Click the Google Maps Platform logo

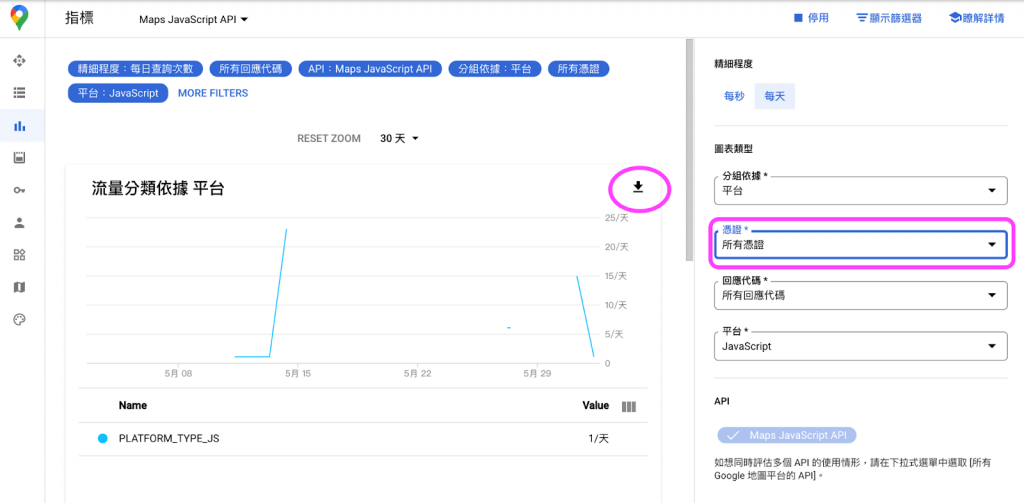click(x=20, y=18)
